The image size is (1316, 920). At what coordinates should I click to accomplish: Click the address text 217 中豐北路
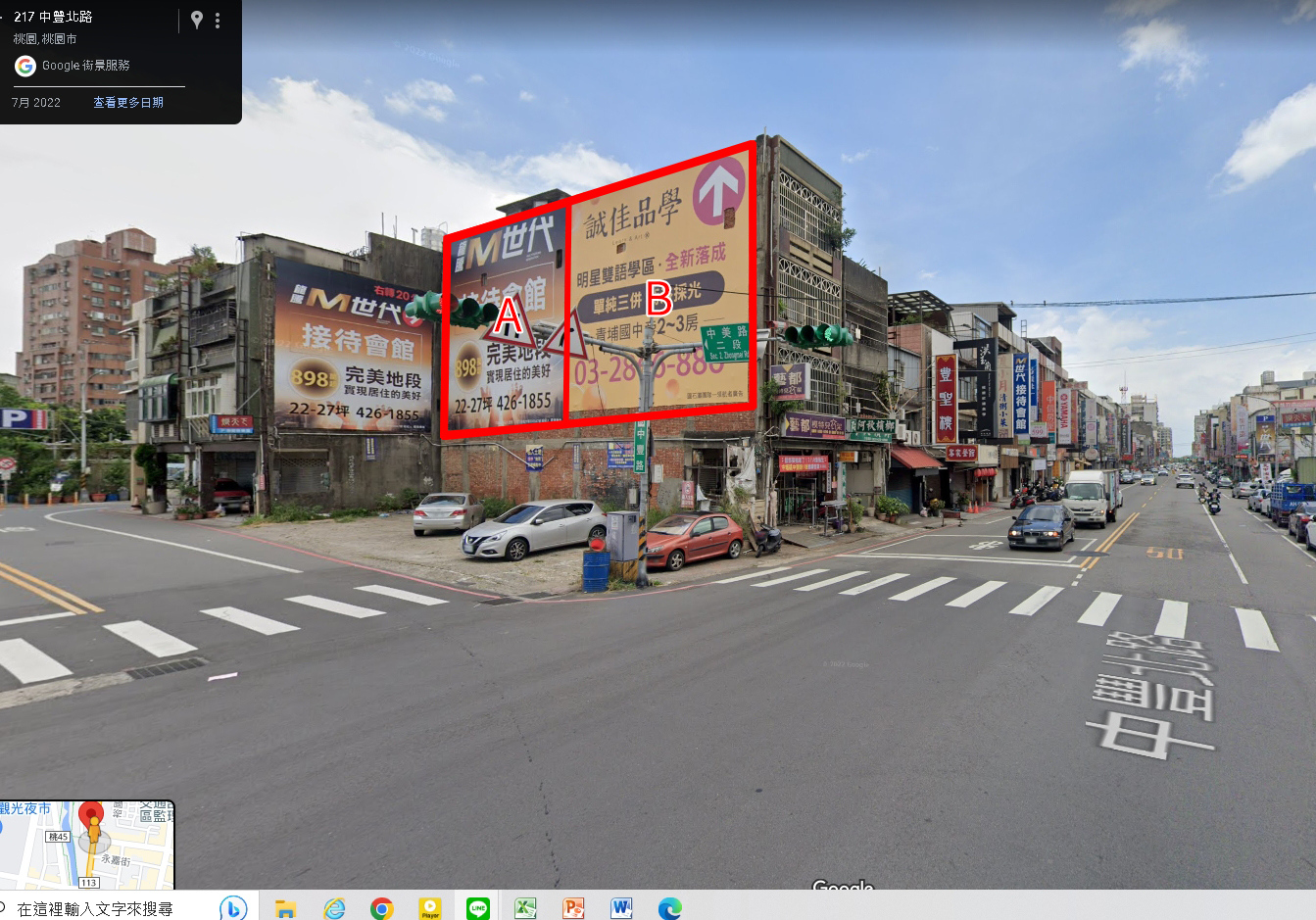coord(53,17)
